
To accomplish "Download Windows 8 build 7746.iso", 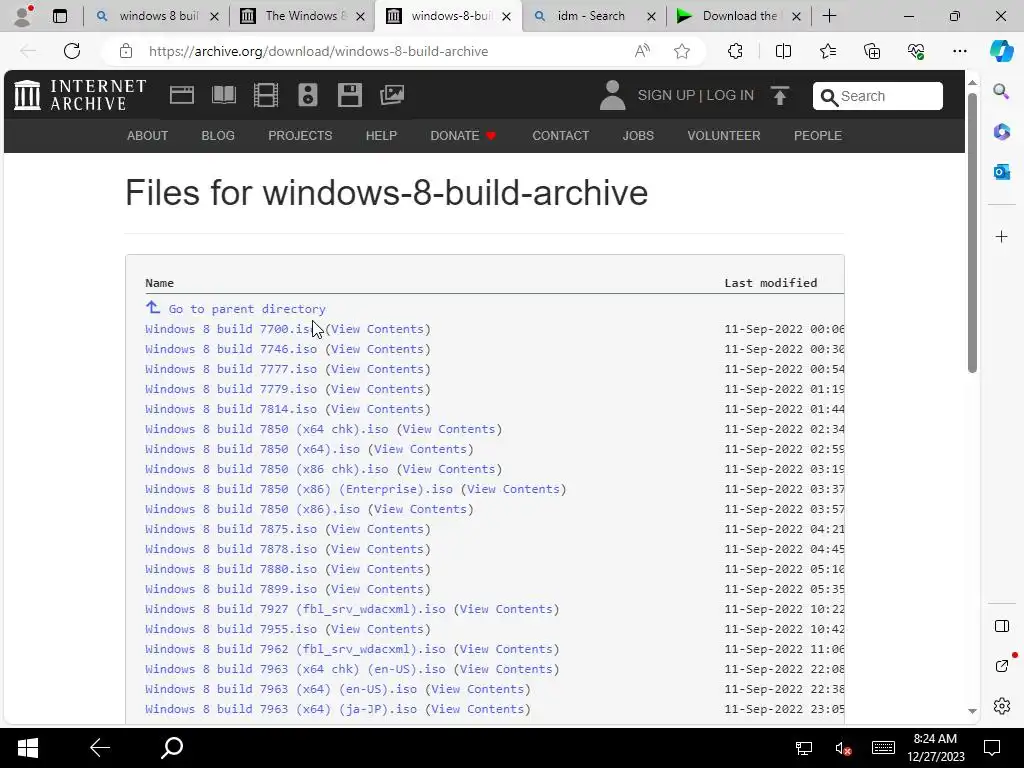I will pos(231,349).
